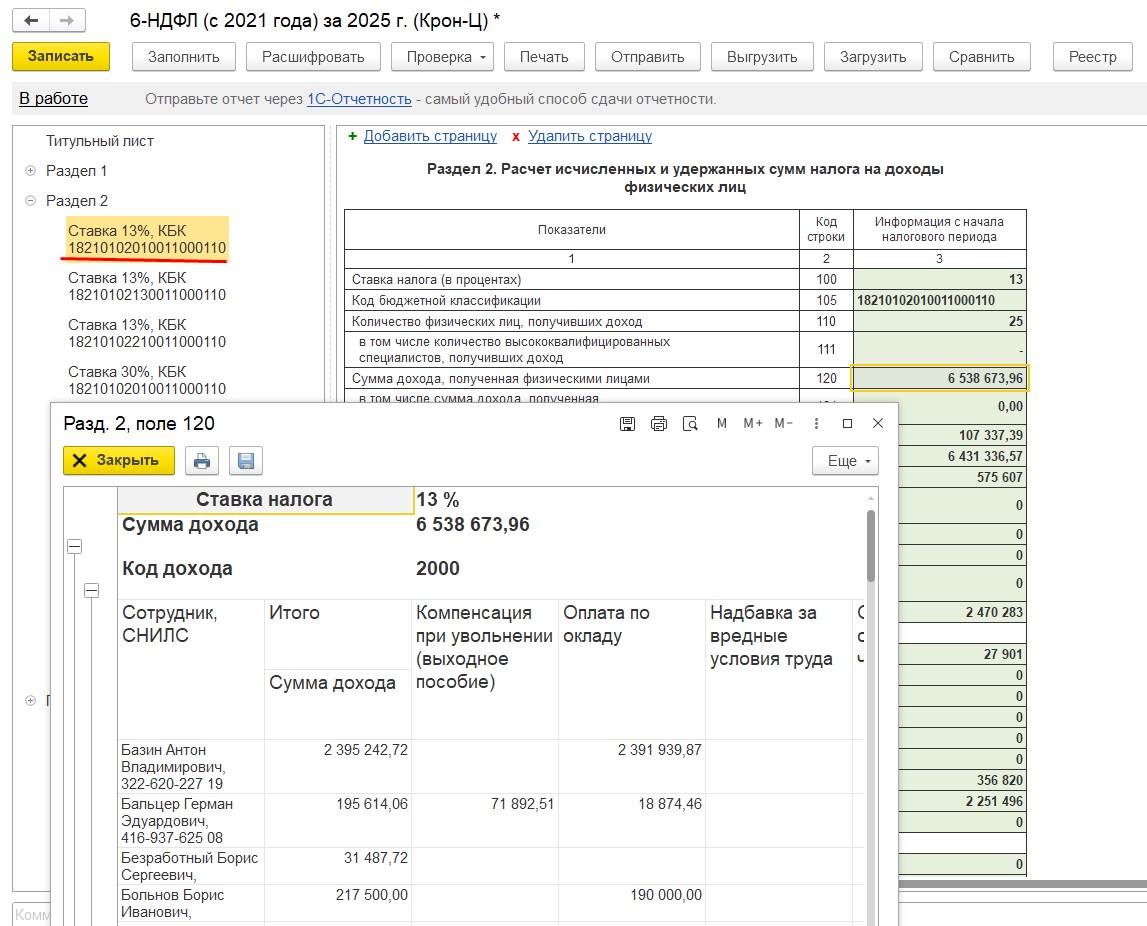The image size is (1147, 926).
Task: Collapse the Раздел 2 tree node
Action: click(31, 201)
